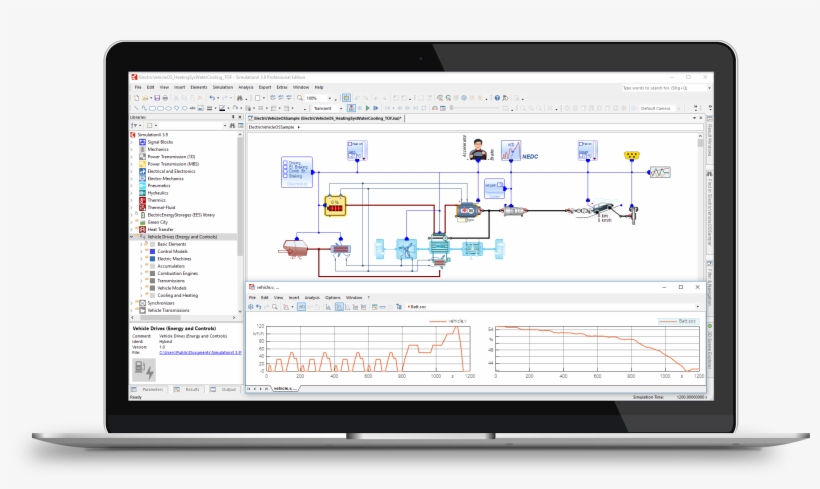
Task: Switch to the Output tab
Action: point(224,390)
